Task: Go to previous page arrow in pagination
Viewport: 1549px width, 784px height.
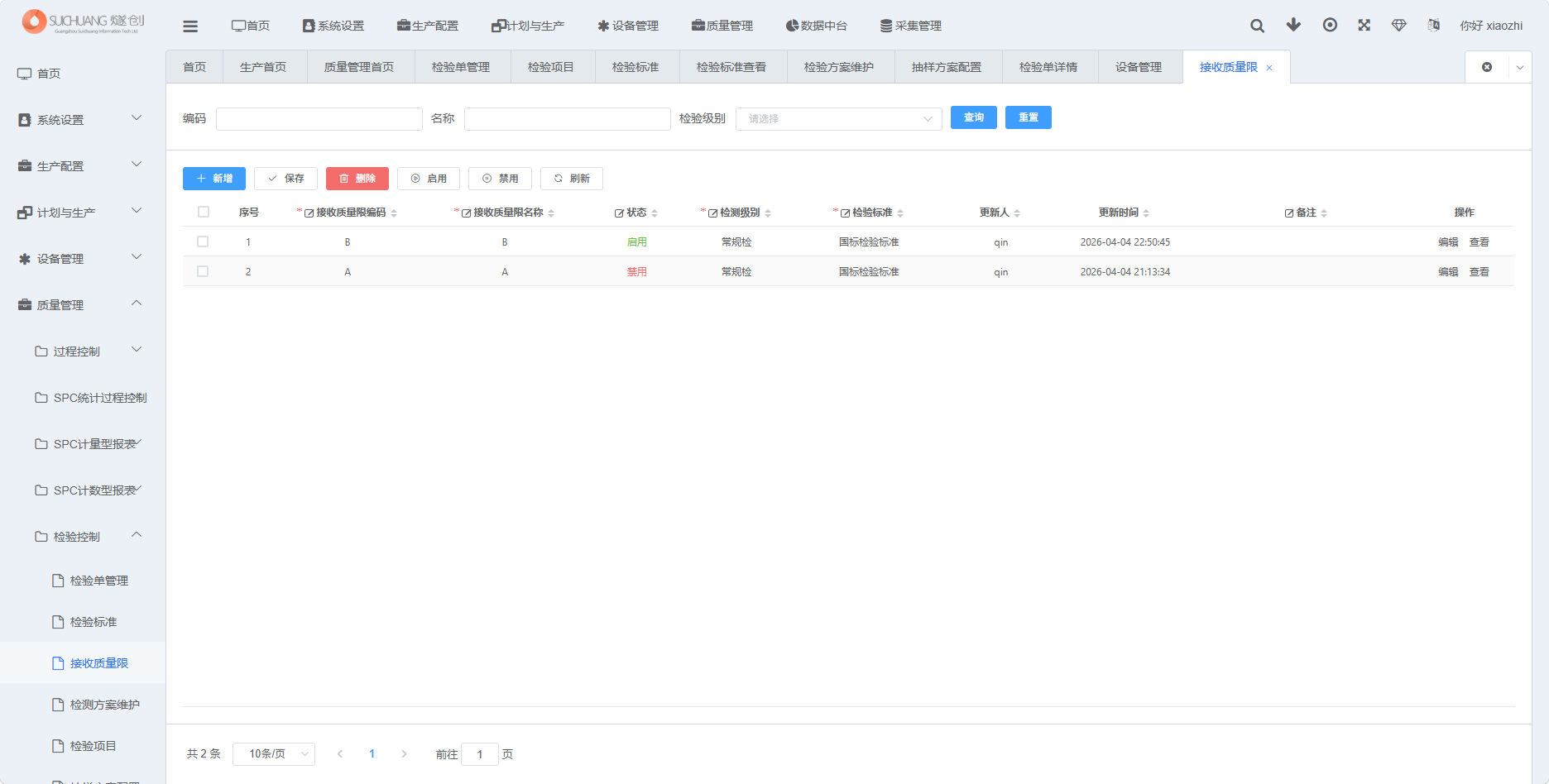Action: [340, 754]
